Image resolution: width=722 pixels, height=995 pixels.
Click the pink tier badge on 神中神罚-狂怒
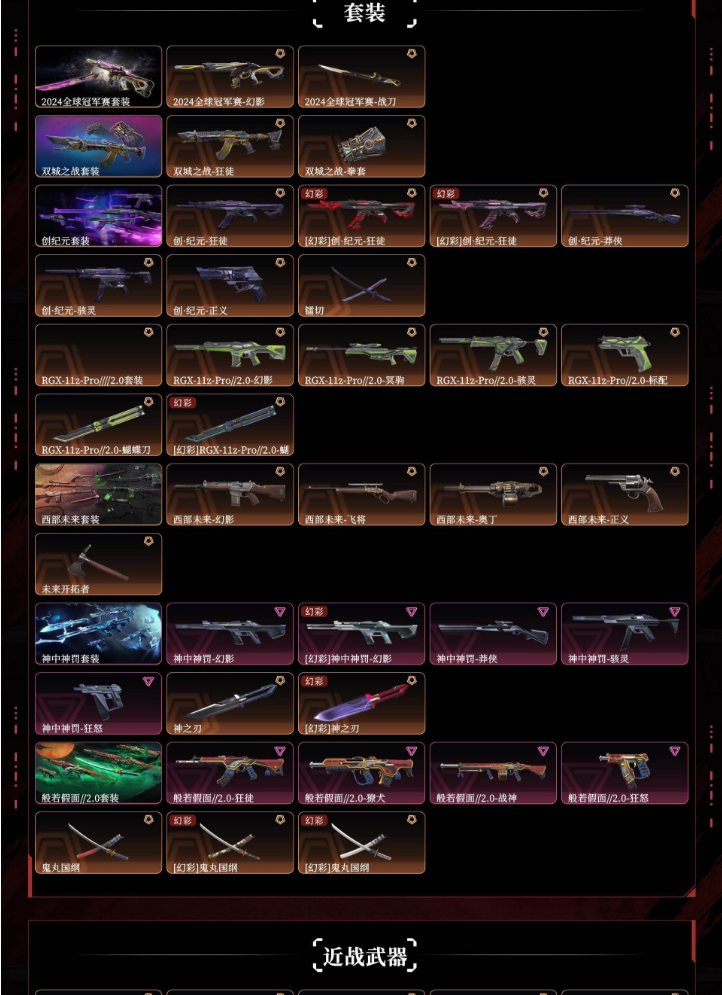(x=148, y=681)
